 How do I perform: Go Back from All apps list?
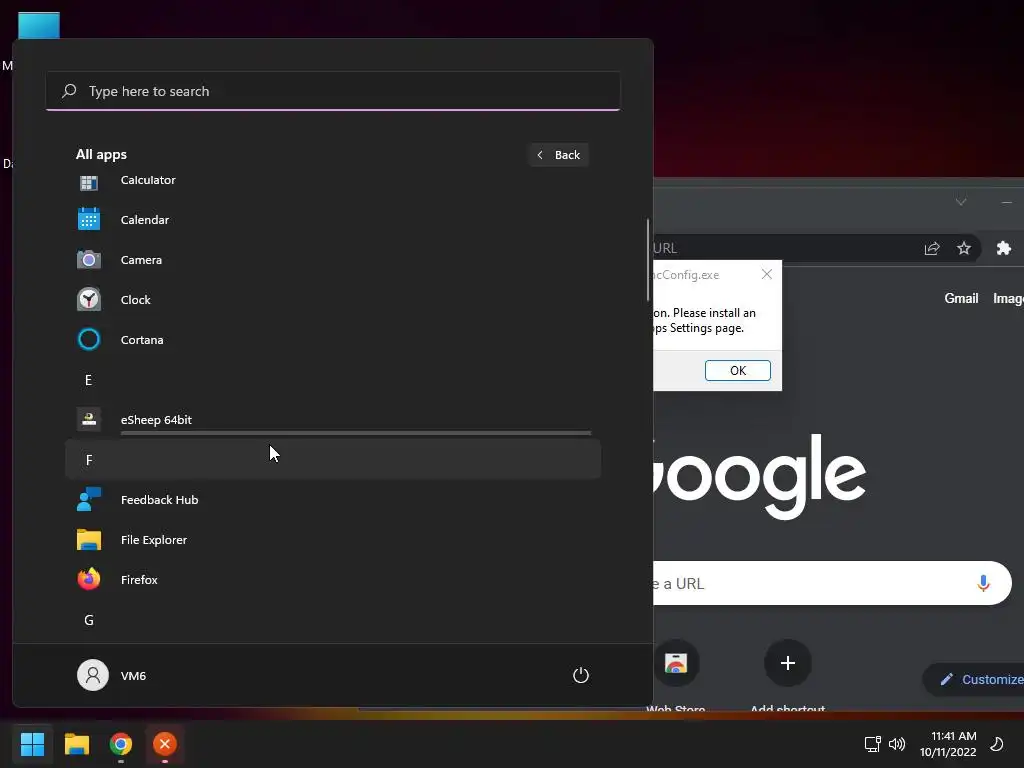click(559, 155)
